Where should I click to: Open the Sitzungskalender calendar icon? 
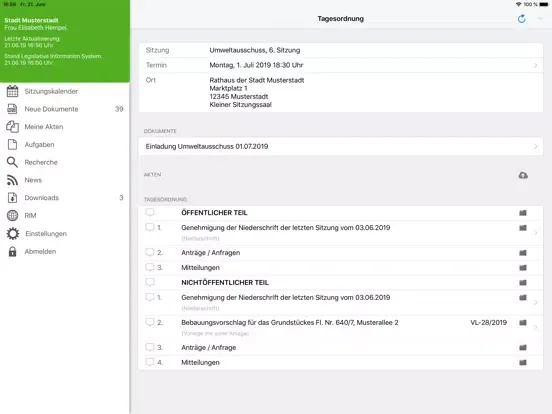tap(12, 91)
